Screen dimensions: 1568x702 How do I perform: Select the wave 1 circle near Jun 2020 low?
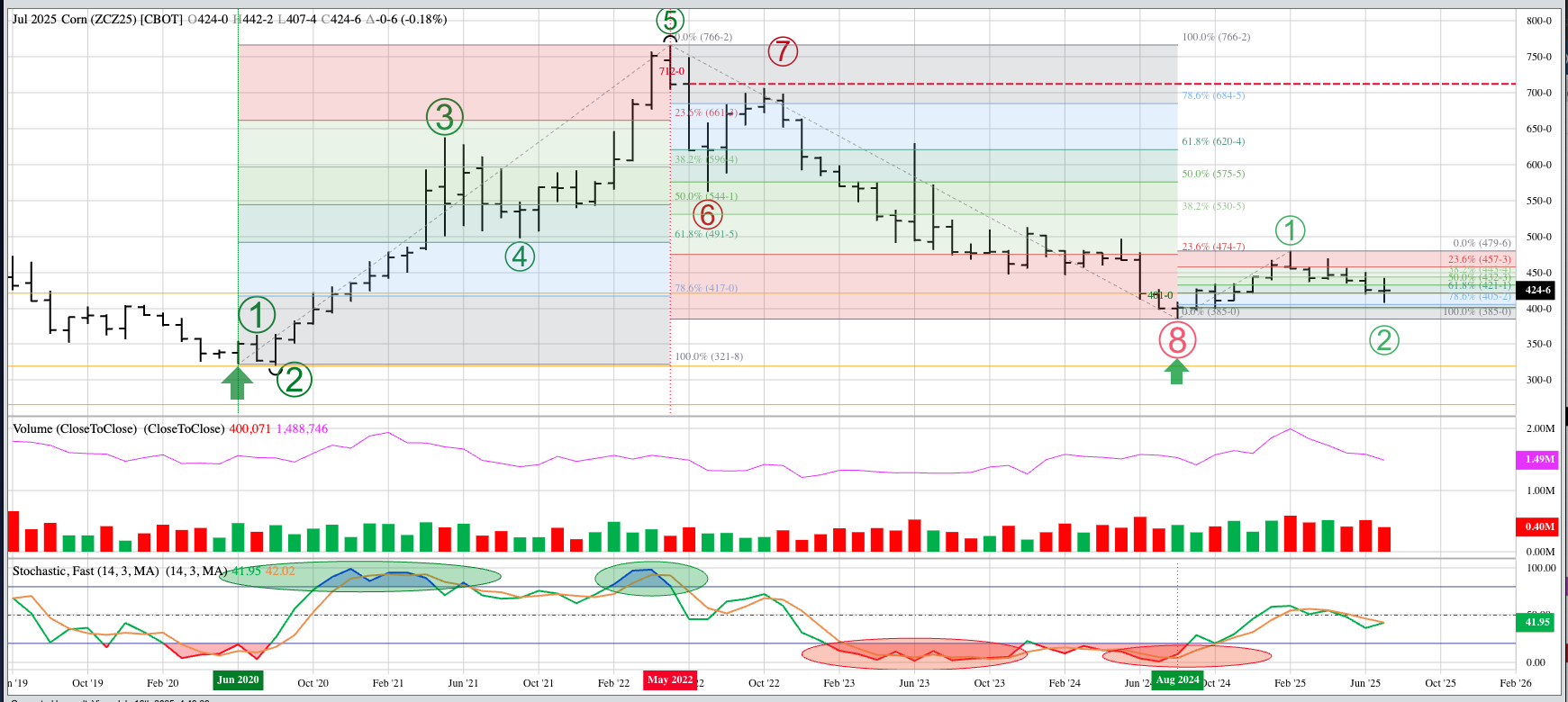click(x=257, y=315)
